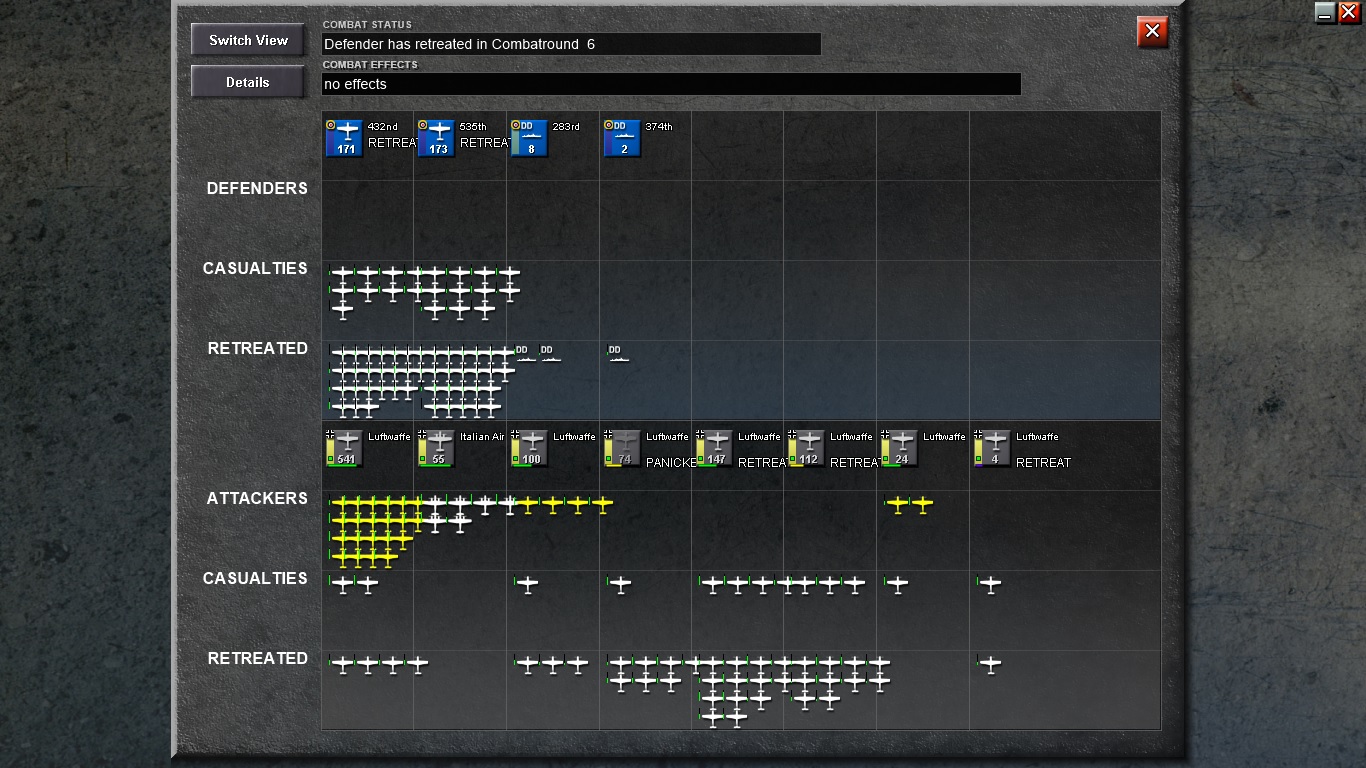This screenshot has height=768, width=1366.
Task: Select the Luftwaffe attacker unit with strength 541
Action: (344, 448)
